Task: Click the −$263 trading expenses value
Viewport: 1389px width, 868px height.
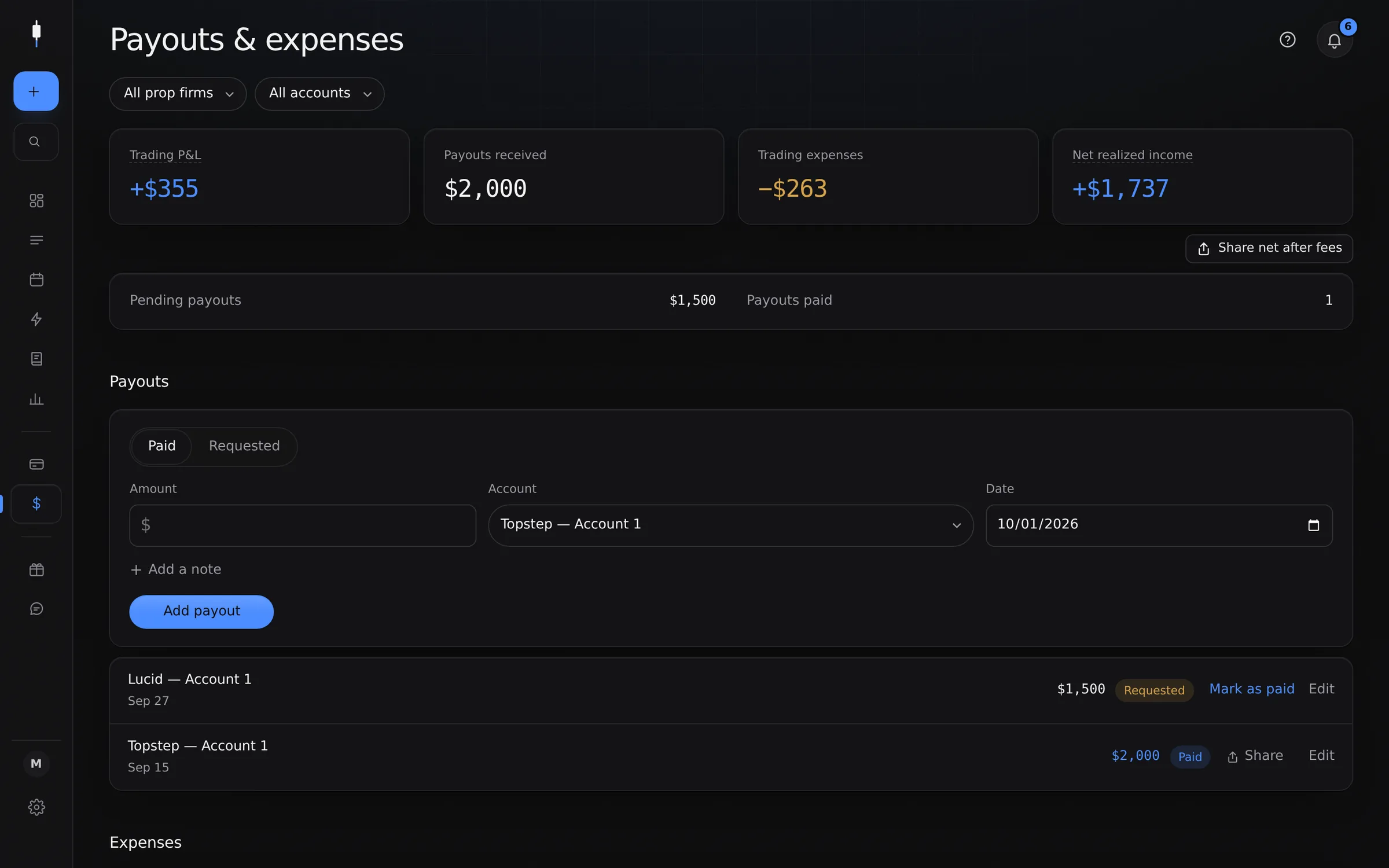Action: point(792,189)
